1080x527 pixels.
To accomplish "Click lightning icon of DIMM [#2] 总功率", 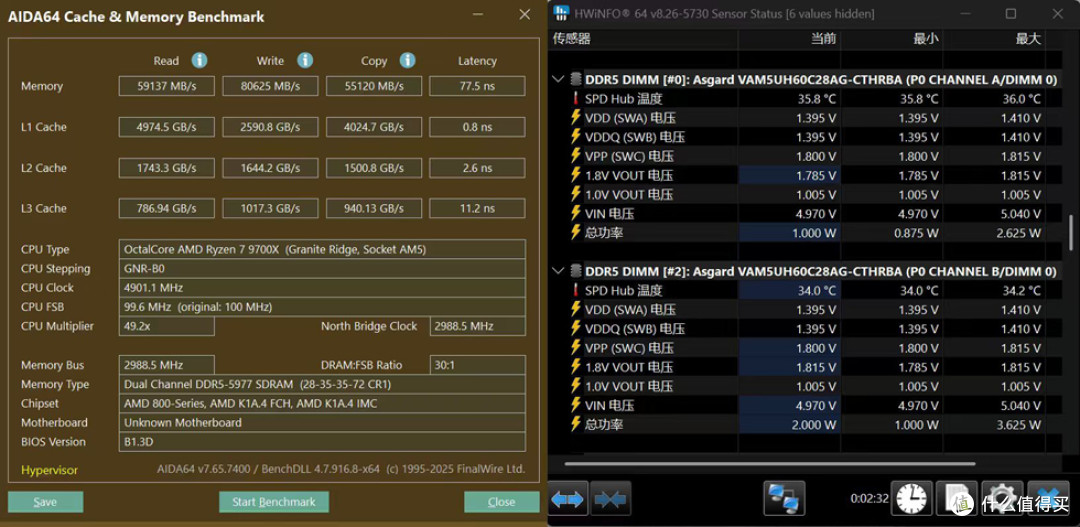I will point(576,424).
